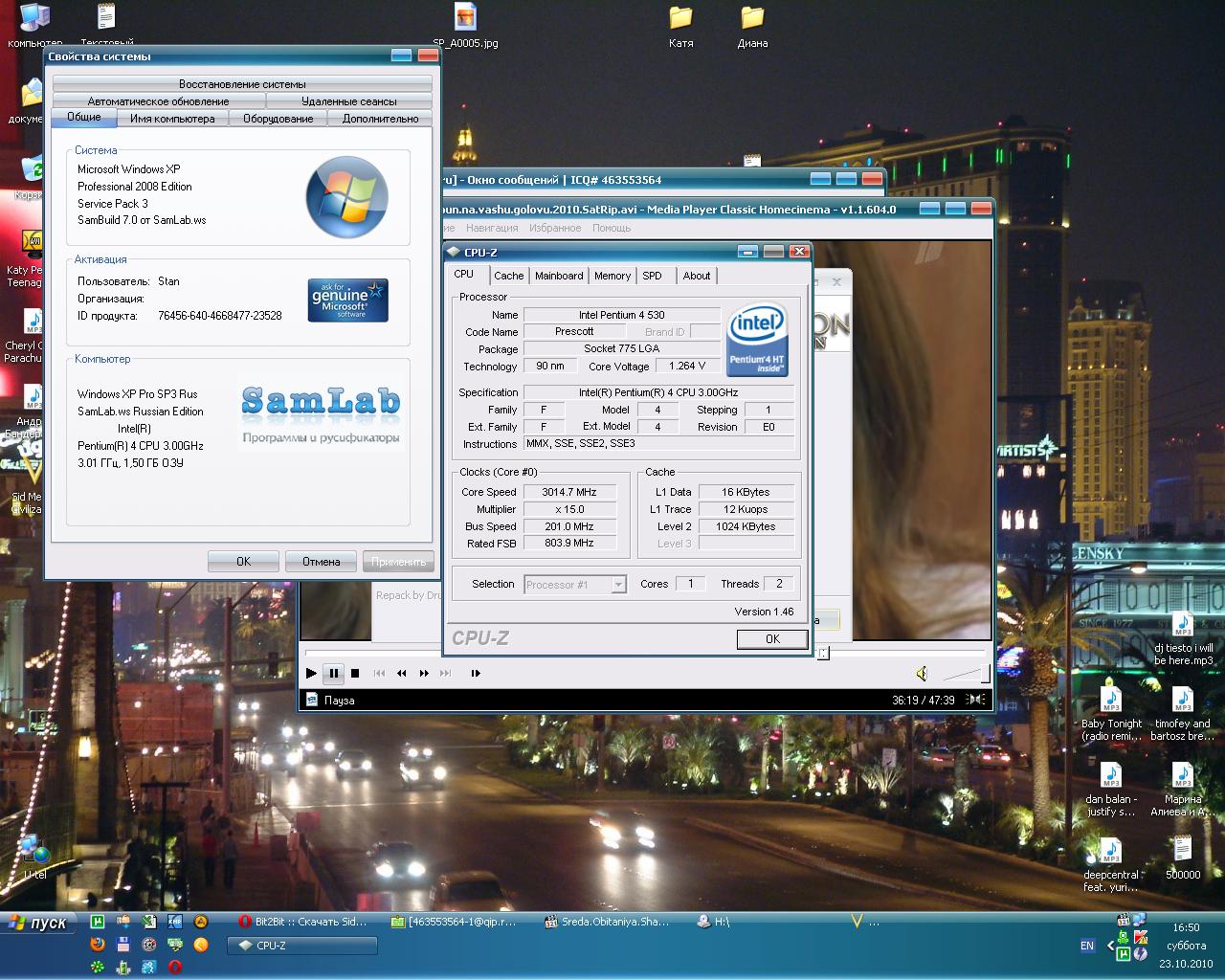1225x980 pixels.
Task: Open the Избранное menu in Media Player
Action: pyautogui.click(x=555, y=228)
